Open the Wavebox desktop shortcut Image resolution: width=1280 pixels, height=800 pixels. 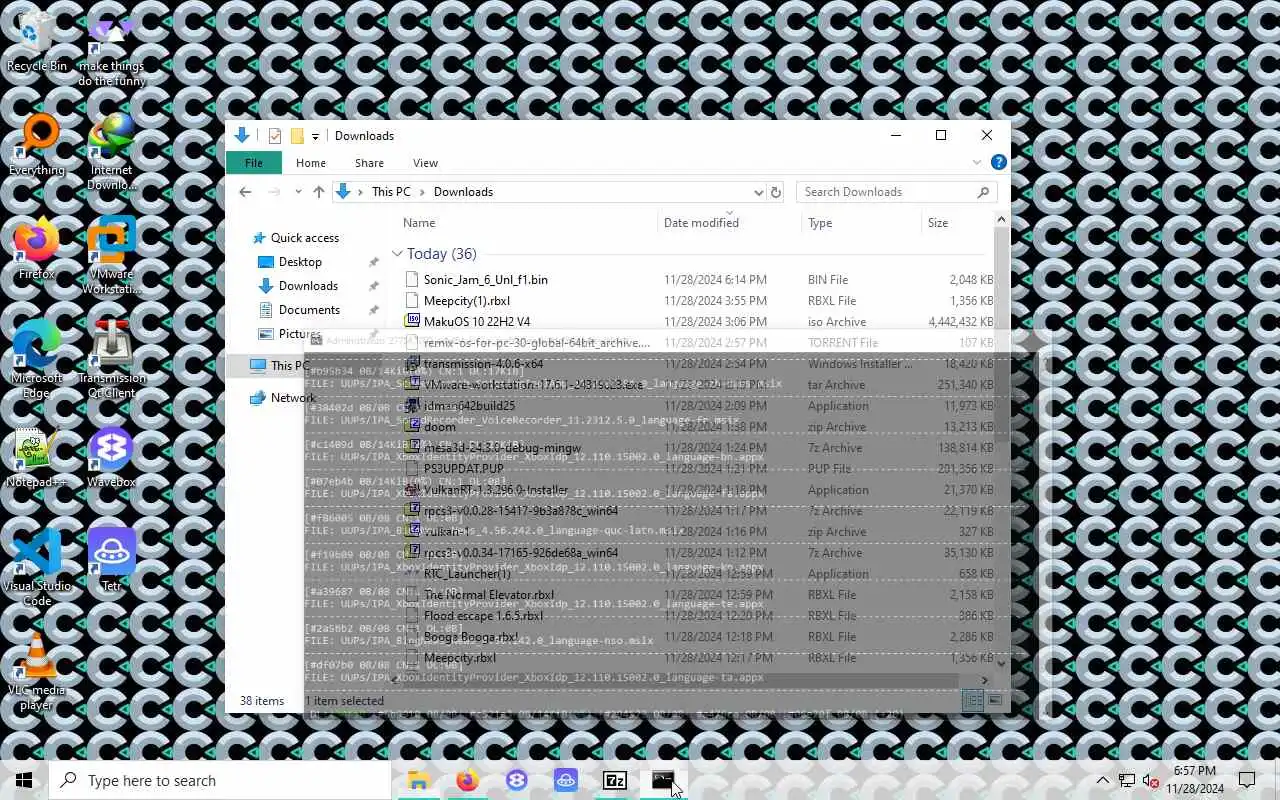click(x=111, y=458)
